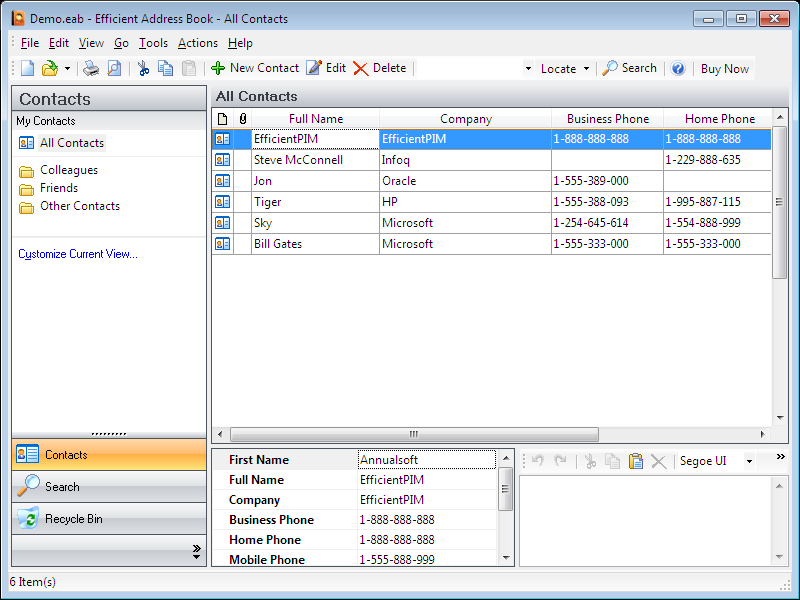
Task: Click Paste clipboard icon in notes editor toolbar
Action: point(636,461)
